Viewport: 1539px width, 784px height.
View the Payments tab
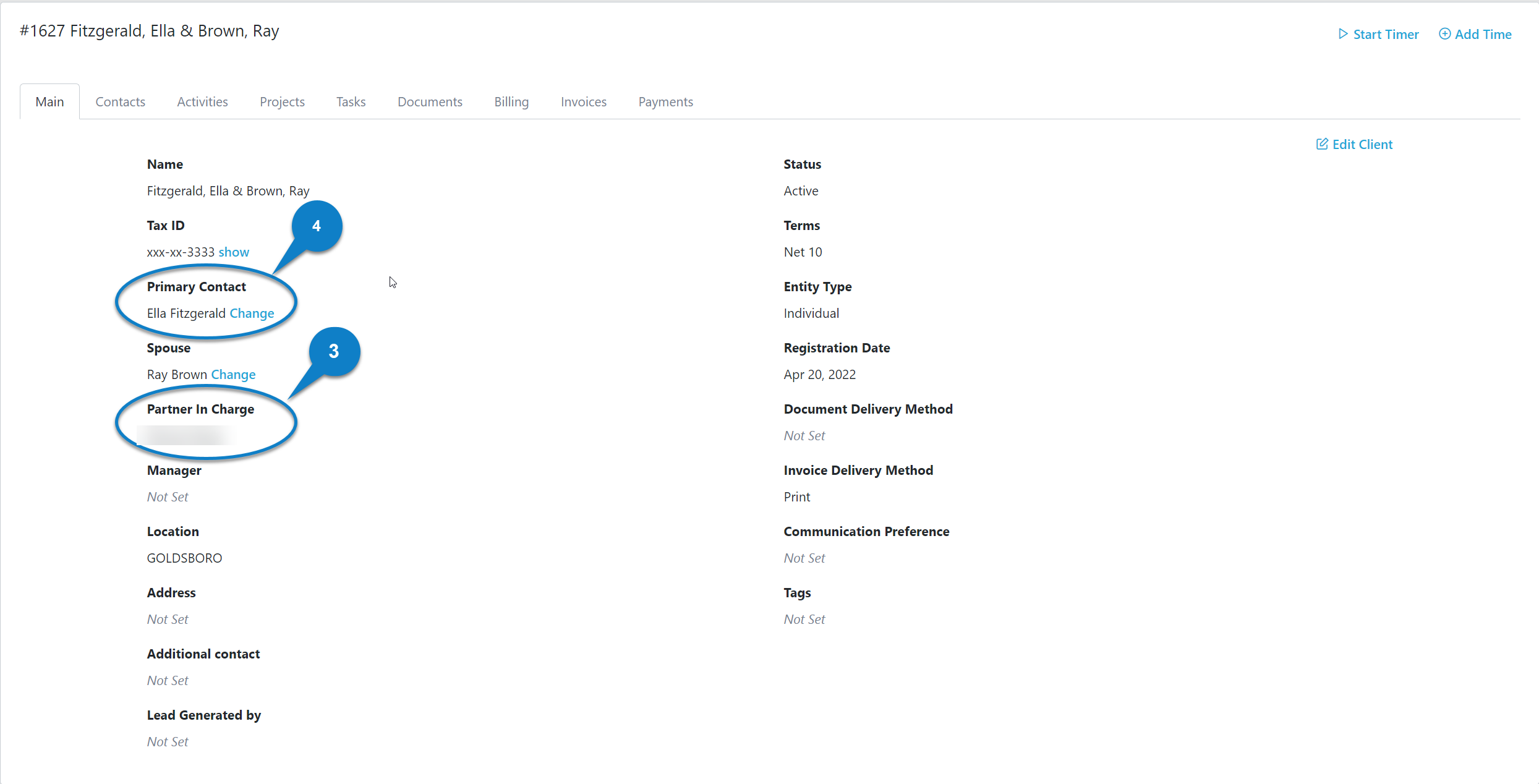click(x=665, y=101)
